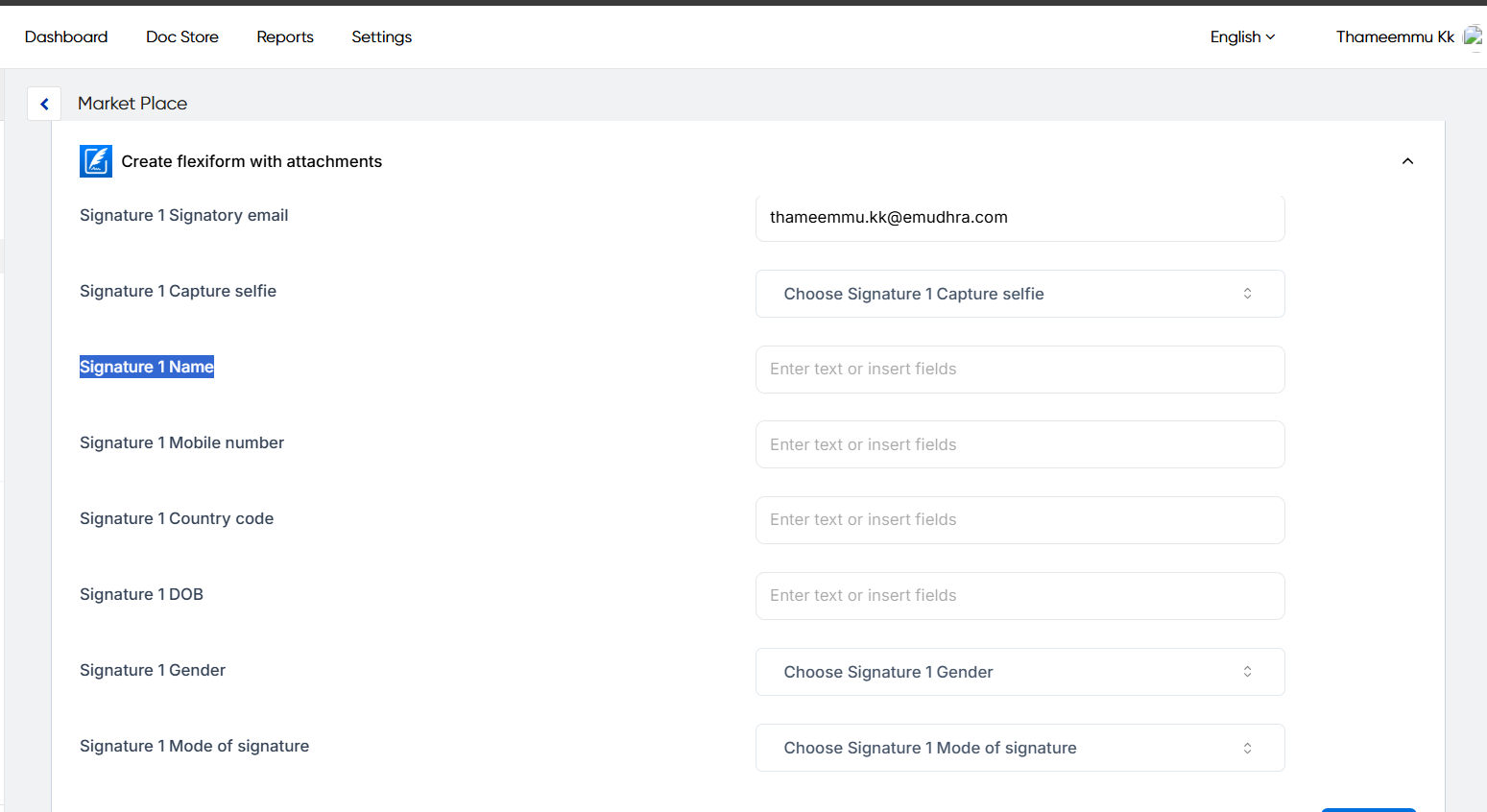This screenshot has height=812, width=1487.
Task: Go to Doc Store
Action: coord(182,36)
